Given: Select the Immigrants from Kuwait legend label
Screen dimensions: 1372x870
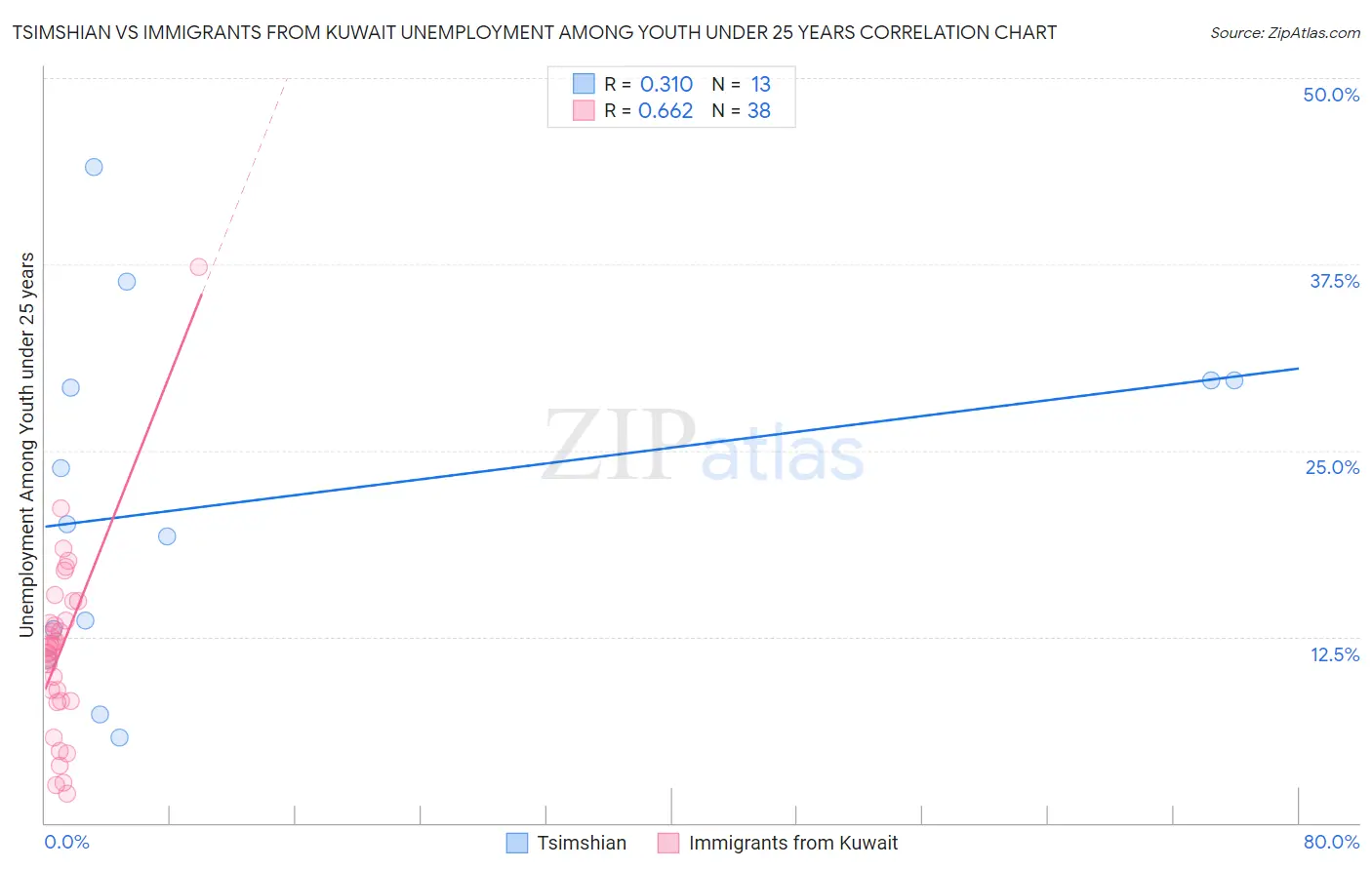Looking at the screenshot, I should [793, 843].
